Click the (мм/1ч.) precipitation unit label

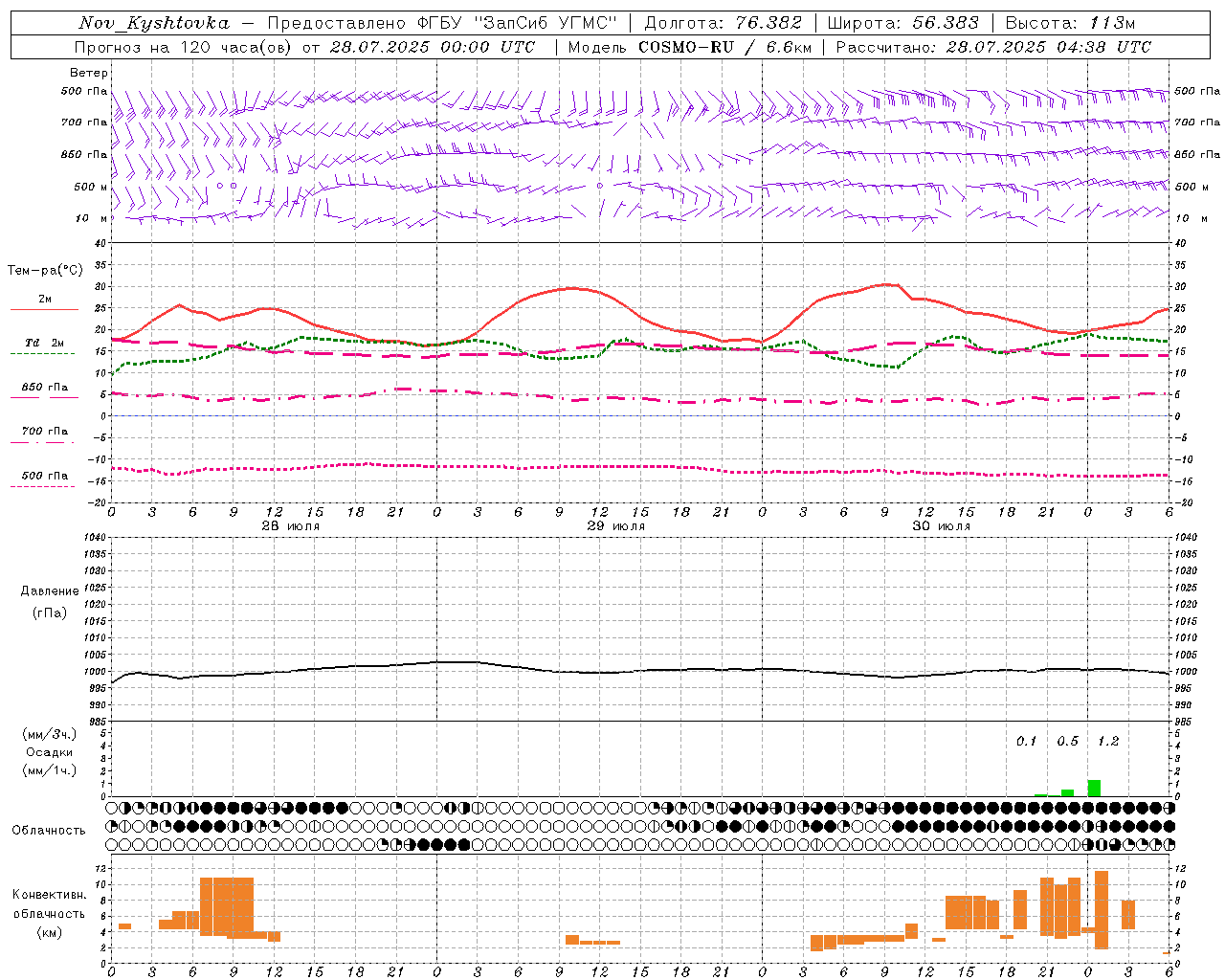pyautogui.click(x=50, y=770)
